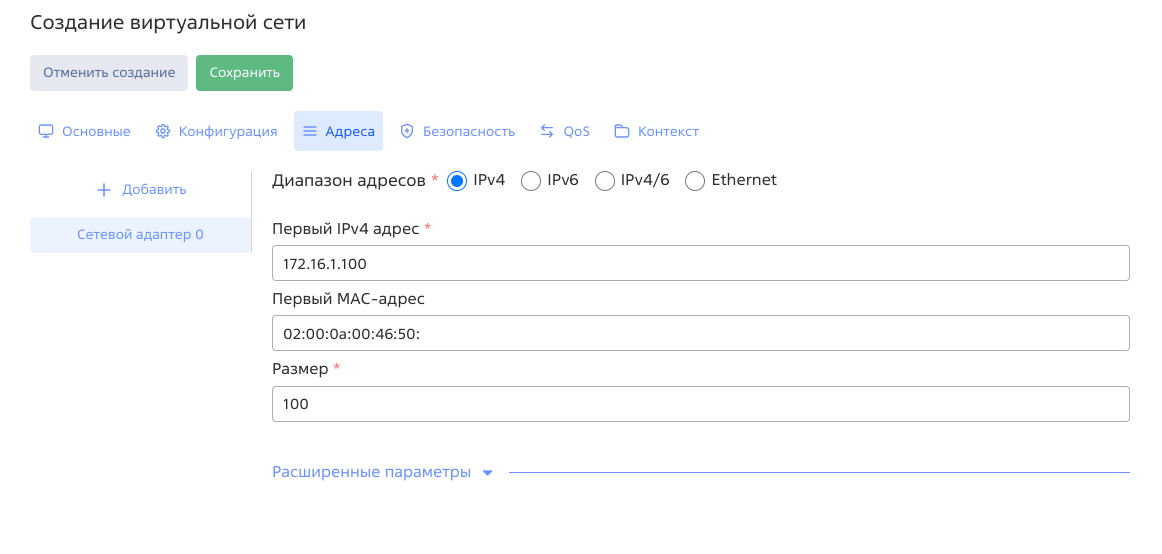The image size is (1162, 554).
Task: Focus the Размер input with 100
Action: (700, 404)
